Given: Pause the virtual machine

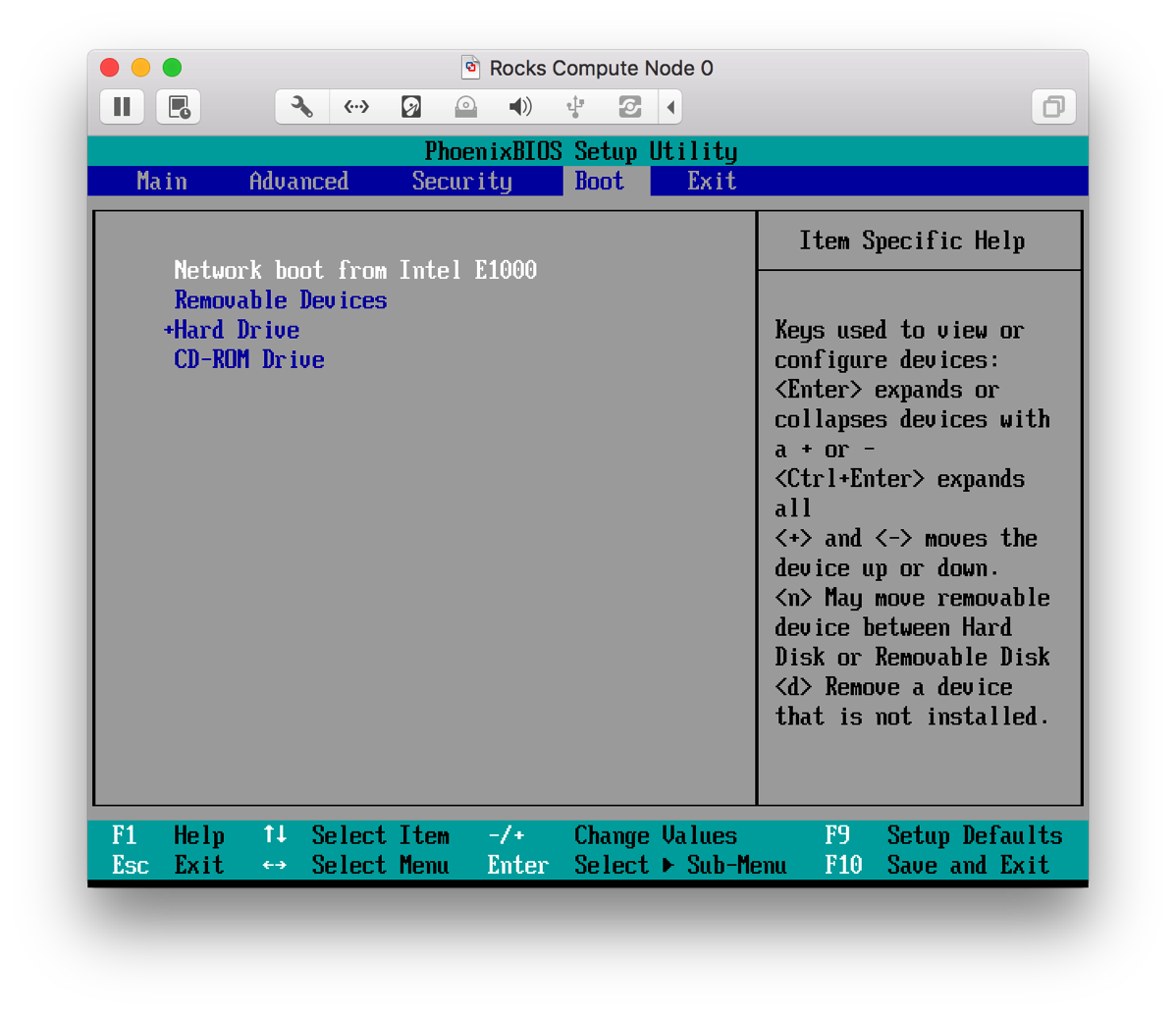Looking at the screenshot, I should [x=123, y=106].
